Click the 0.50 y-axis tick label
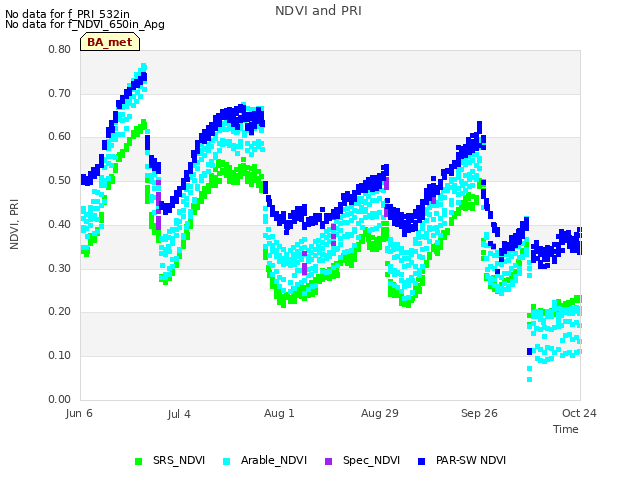Image resolution: width=640 pixels, height=480 pixels. pyautogui.click(x=60, y=180)
